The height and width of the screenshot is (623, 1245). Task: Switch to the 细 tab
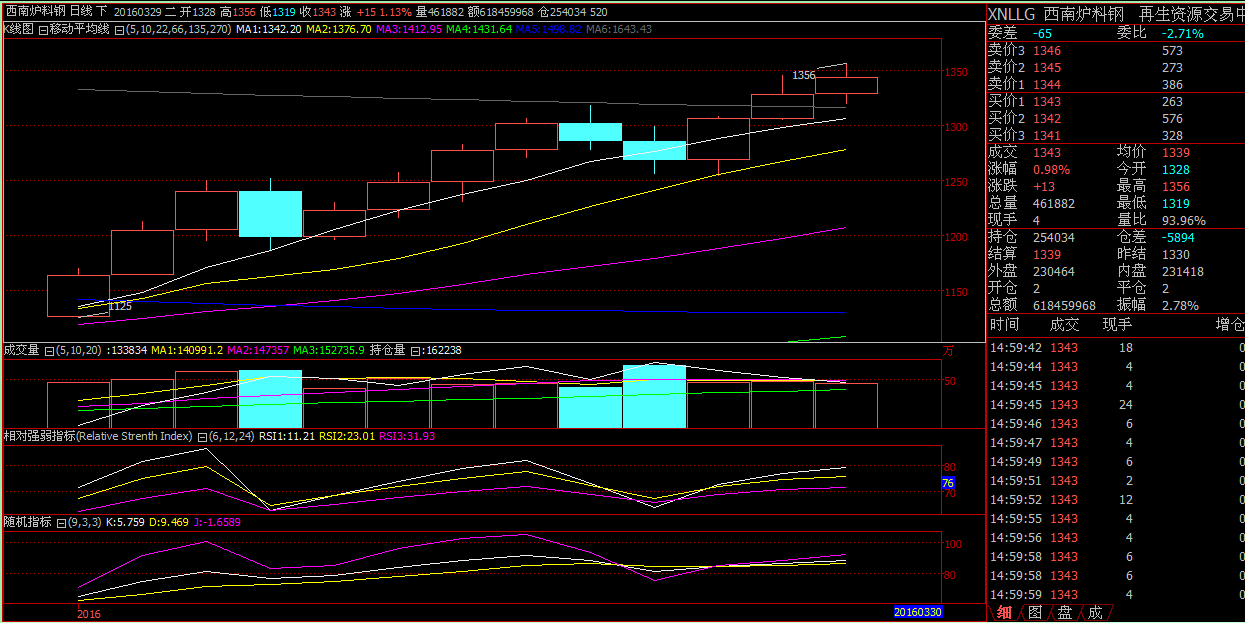[1004, 612]
